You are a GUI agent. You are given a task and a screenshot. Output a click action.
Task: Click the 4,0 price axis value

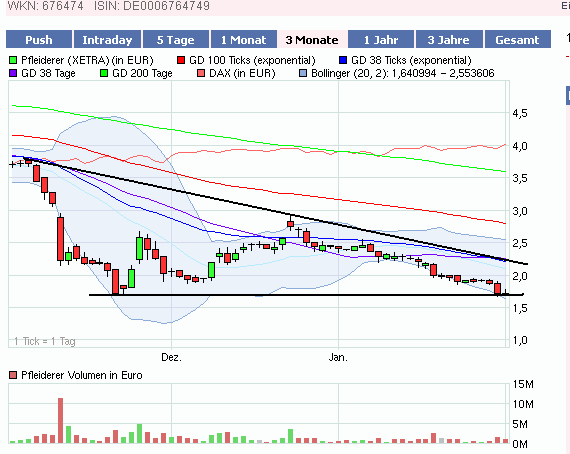pos(520,146)
